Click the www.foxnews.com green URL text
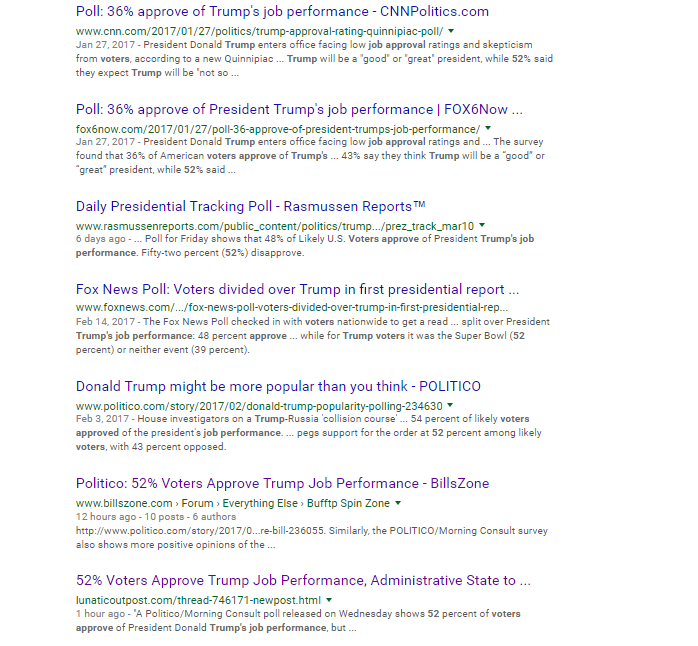Image resolution: width=698 pixels, height=646 pixels. 292,308
